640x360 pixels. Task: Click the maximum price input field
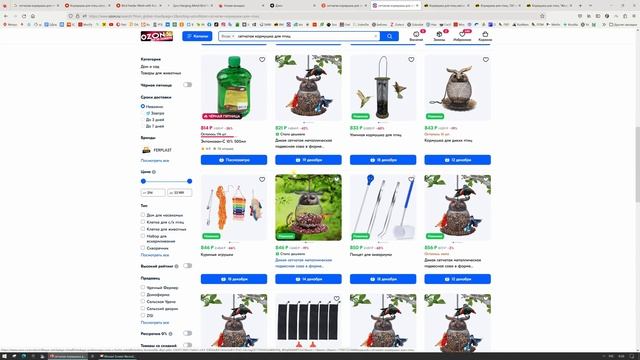tap(180, 193)
